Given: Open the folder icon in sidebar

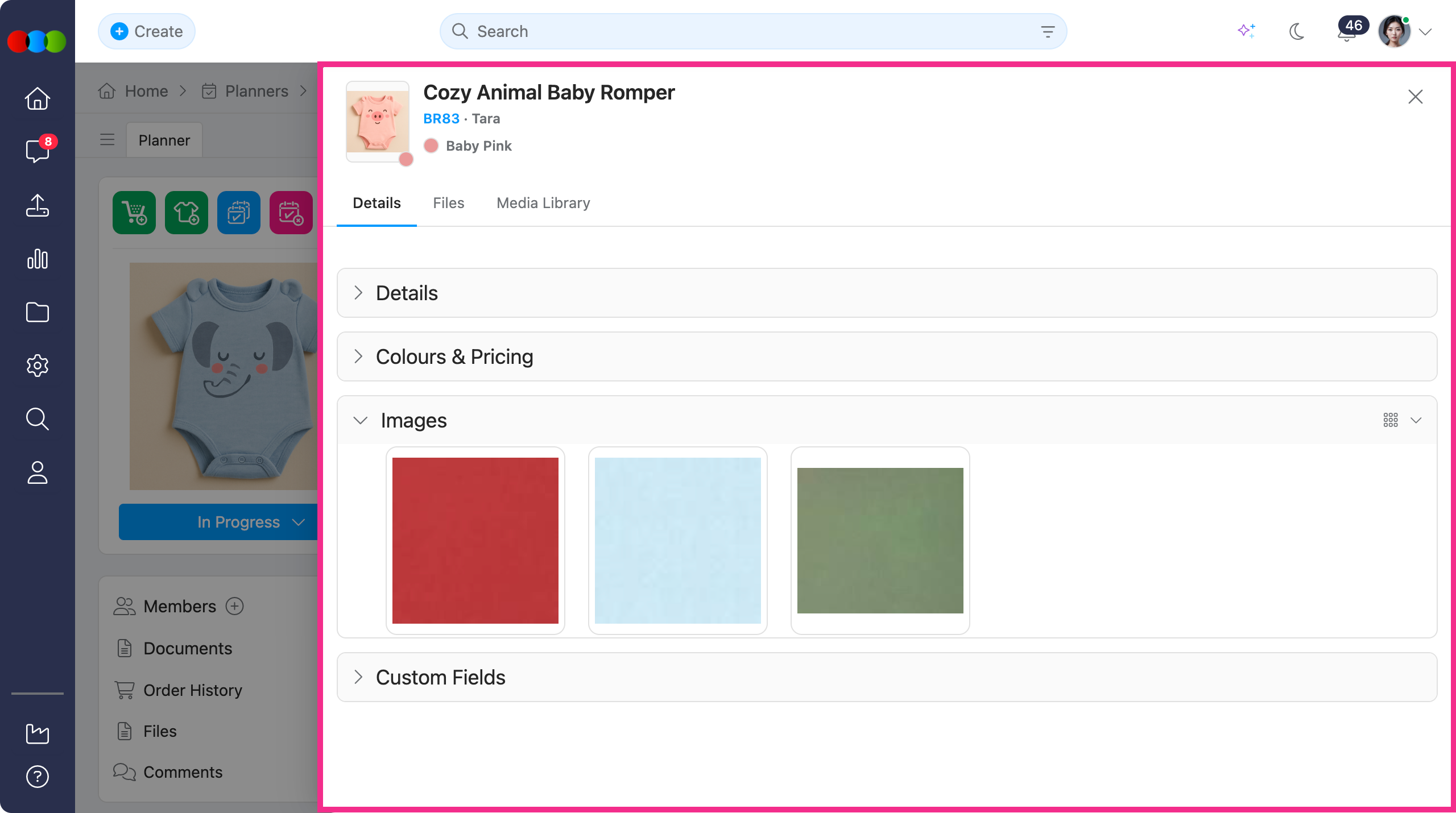Looking at the screenshot, I should (x=38, y=312).
